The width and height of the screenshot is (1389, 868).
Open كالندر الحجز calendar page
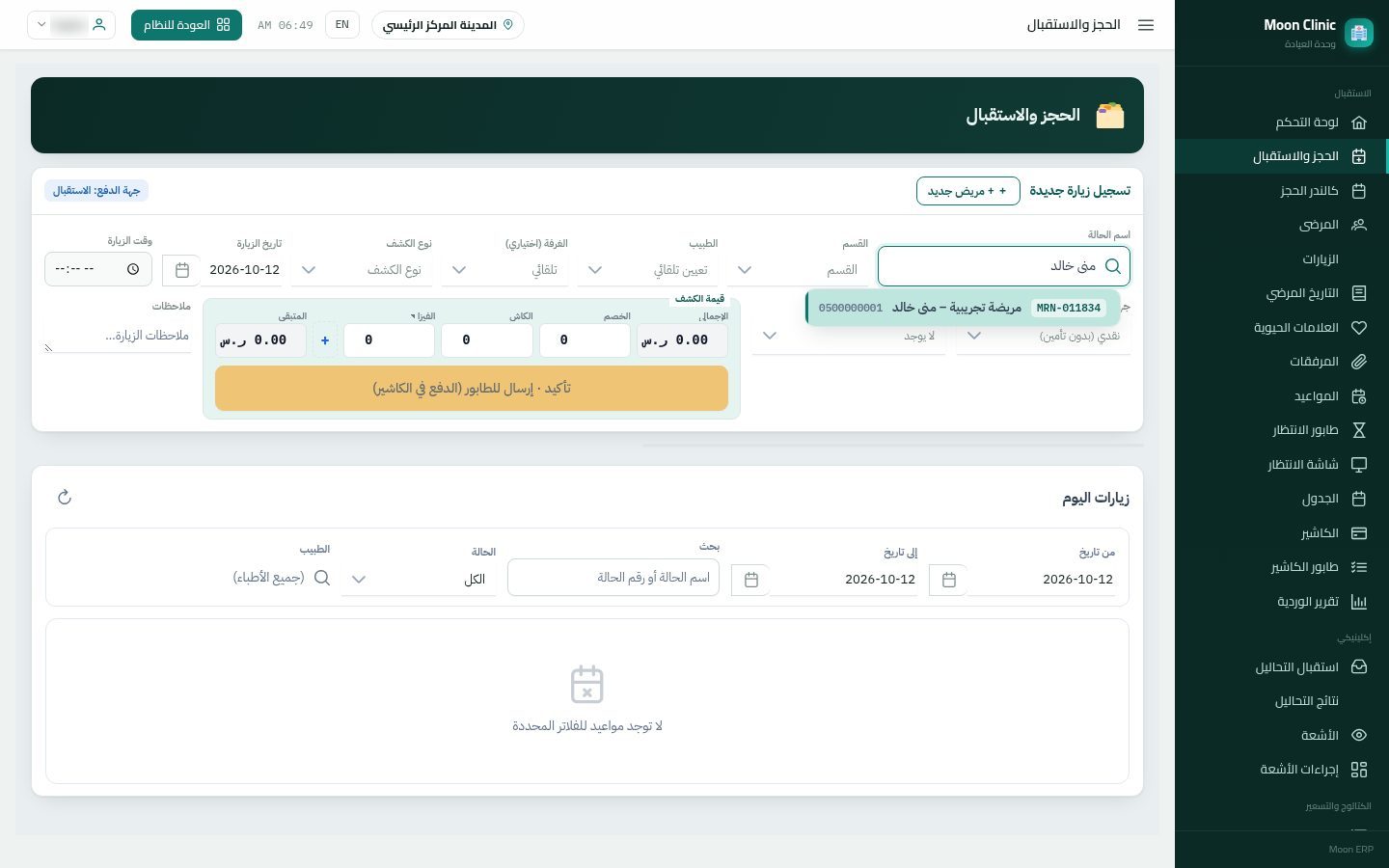tap(1281, 191)
